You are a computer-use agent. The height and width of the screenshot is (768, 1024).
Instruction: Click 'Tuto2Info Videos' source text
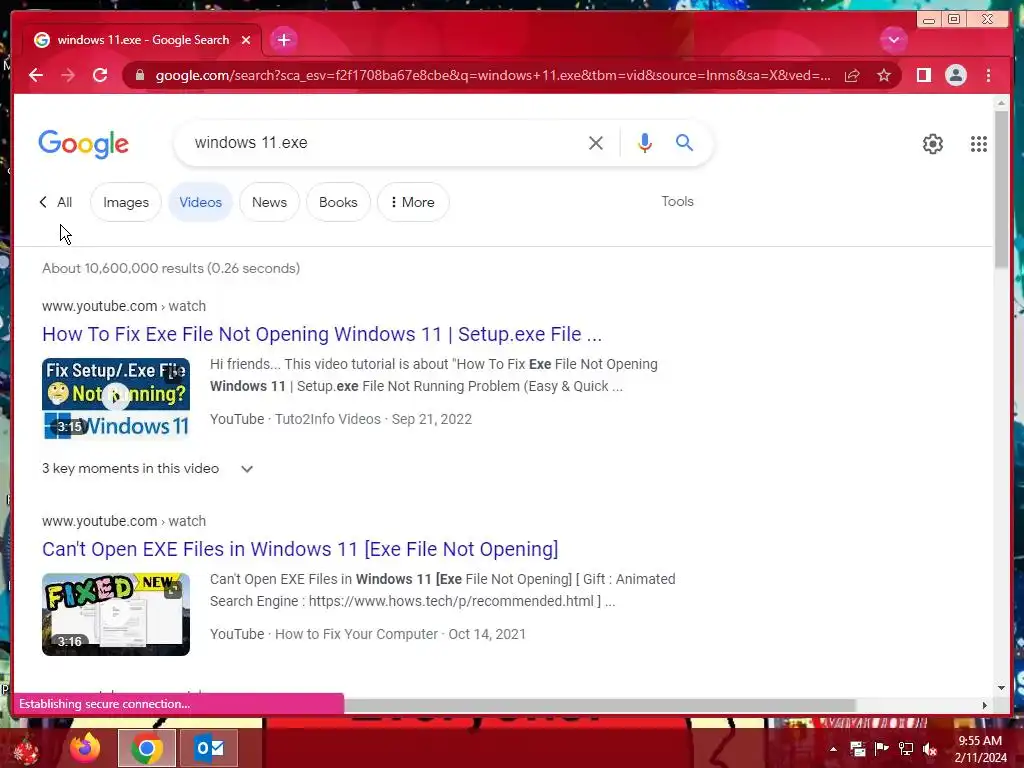[x=328, y=419]
